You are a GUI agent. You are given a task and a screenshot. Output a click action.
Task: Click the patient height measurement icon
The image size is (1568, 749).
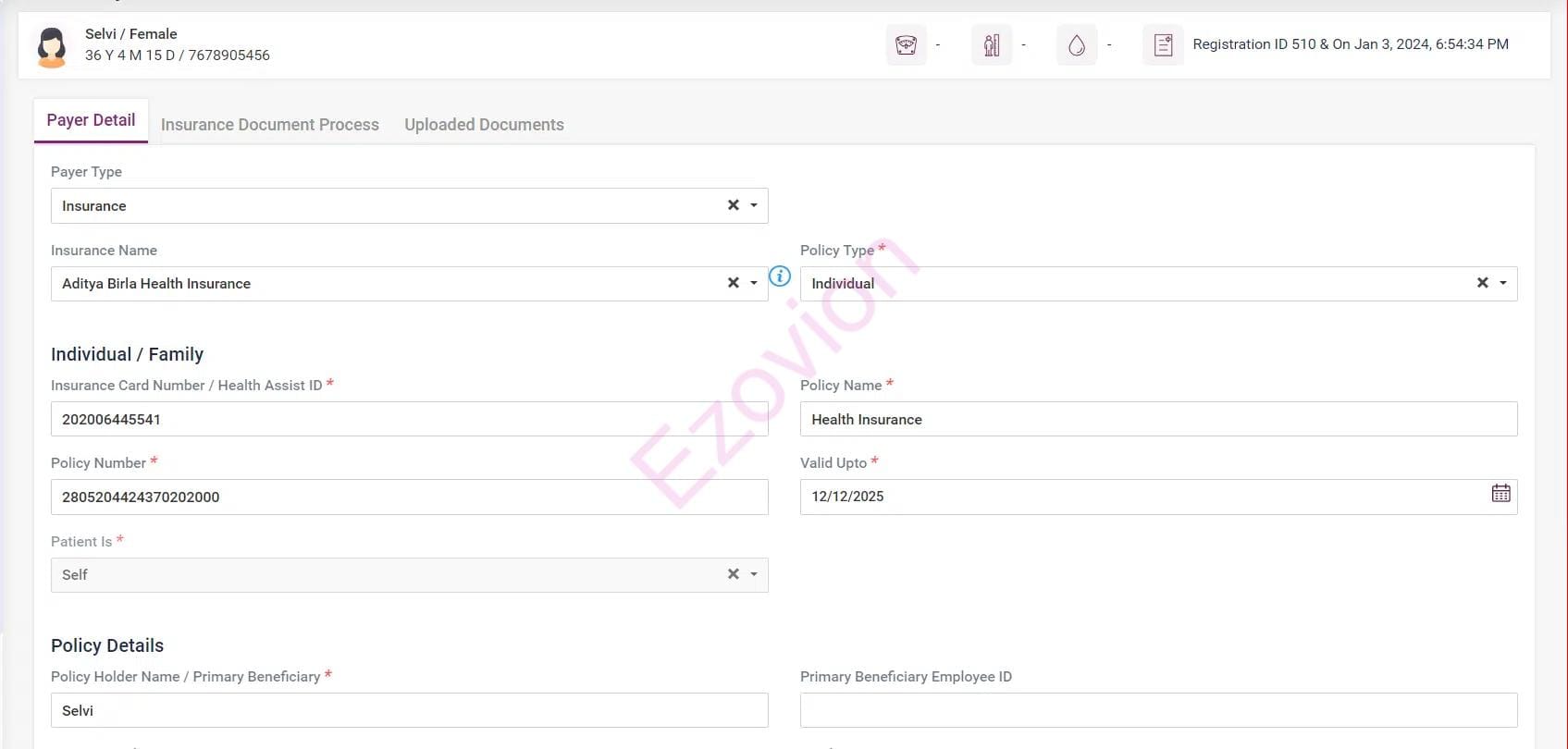tap(991, 44)
